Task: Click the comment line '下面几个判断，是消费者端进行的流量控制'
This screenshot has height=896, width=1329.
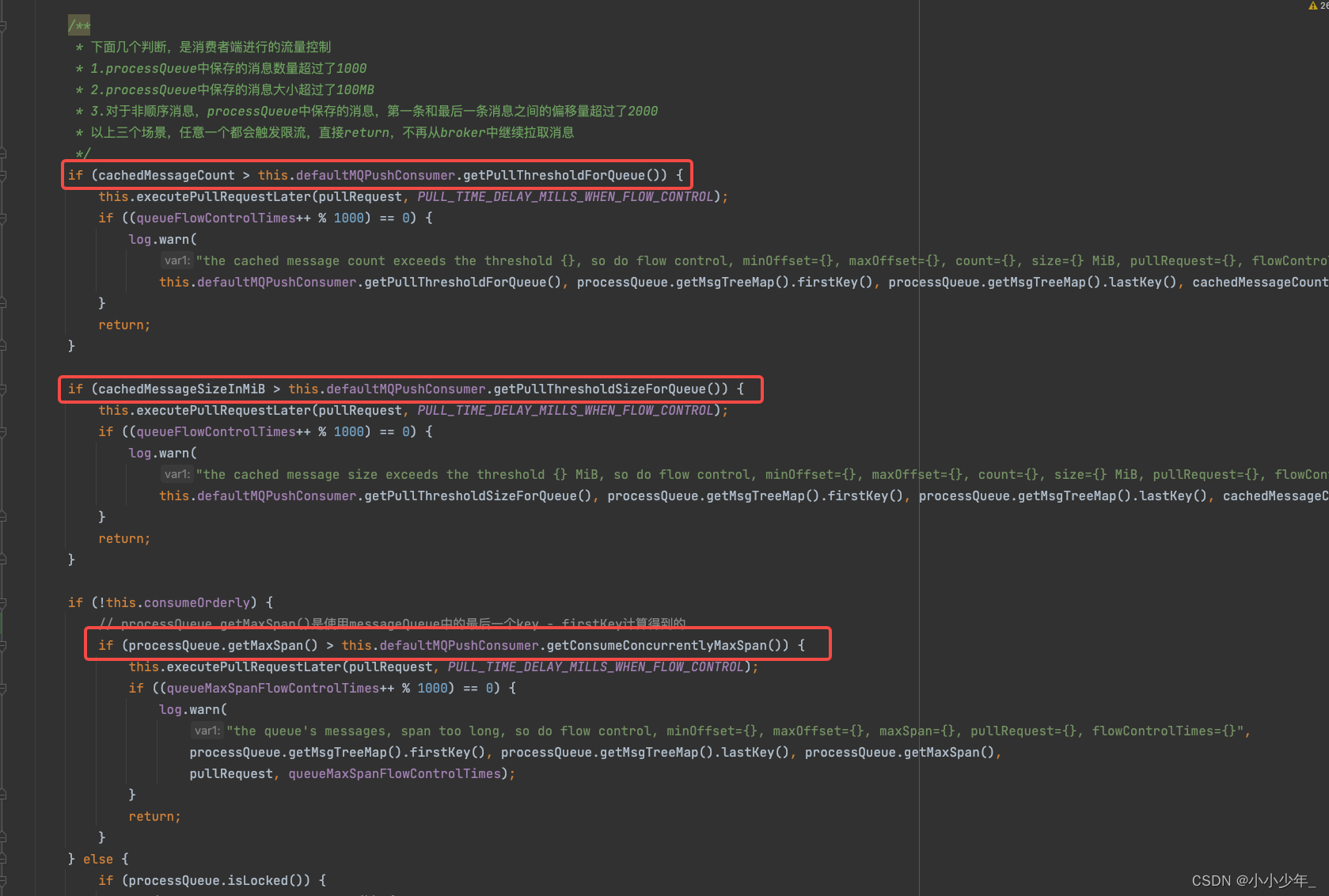Action: 211,47
